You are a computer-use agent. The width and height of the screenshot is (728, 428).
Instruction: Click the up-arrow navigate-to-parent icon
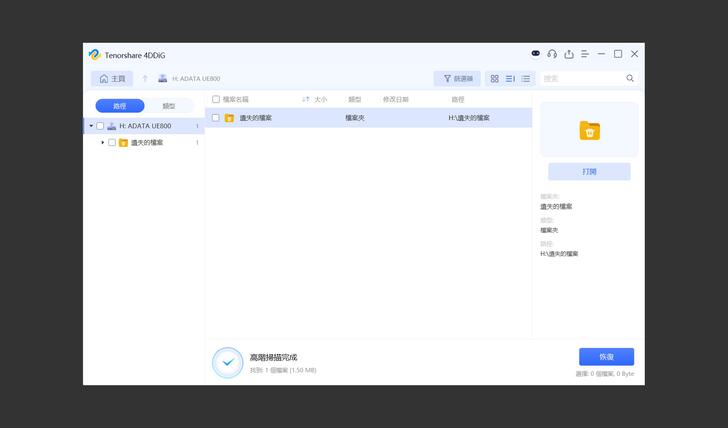[145, 79]
